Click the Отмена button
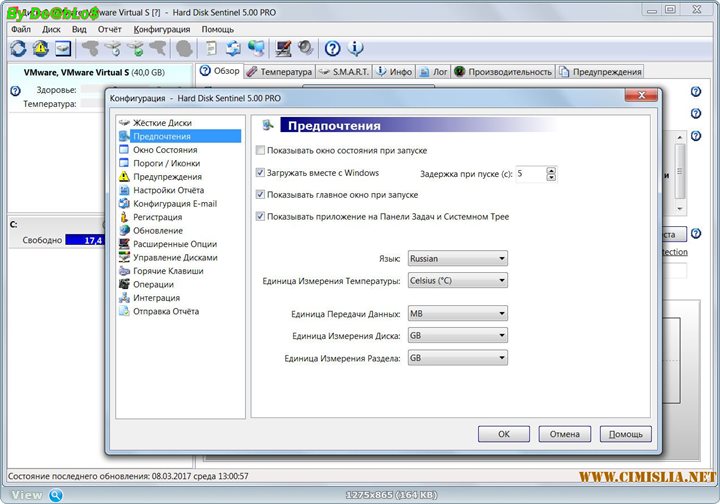This screenshot has width=720, height=504. click(565, 434)
